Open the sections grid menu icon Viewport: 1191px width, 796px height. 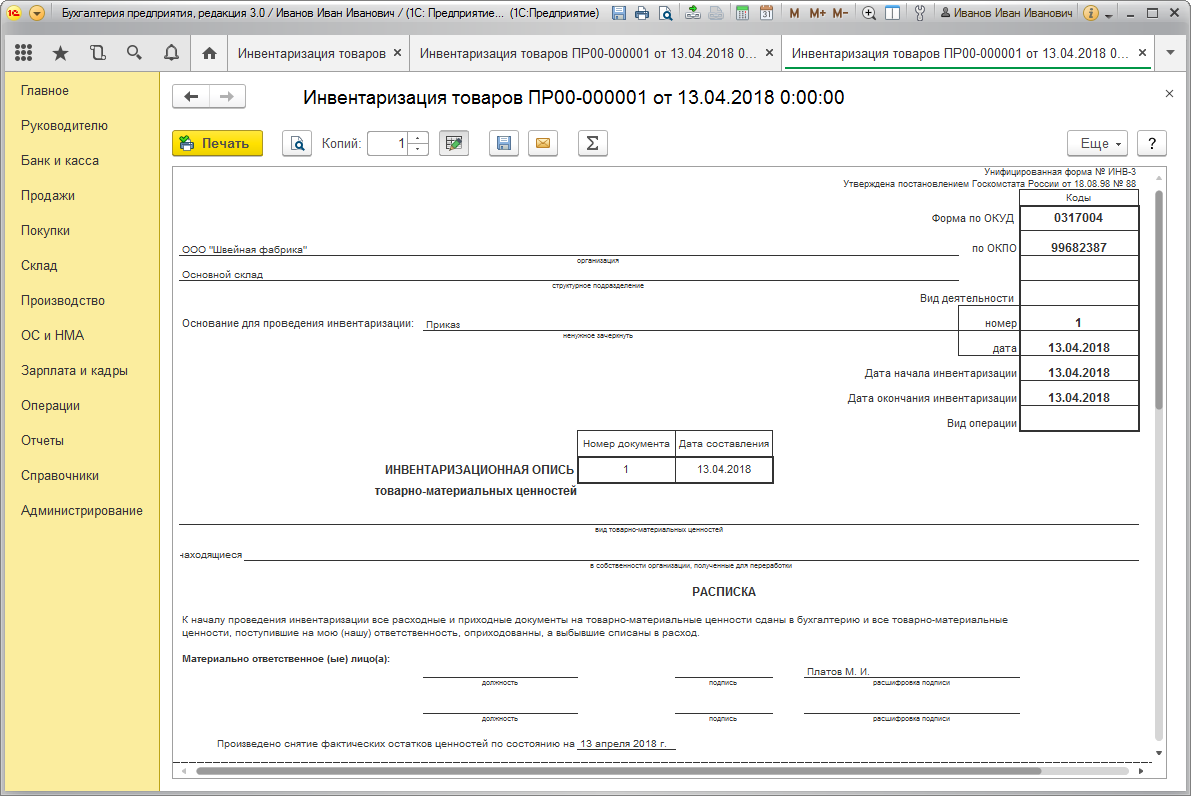click(23, 53)
